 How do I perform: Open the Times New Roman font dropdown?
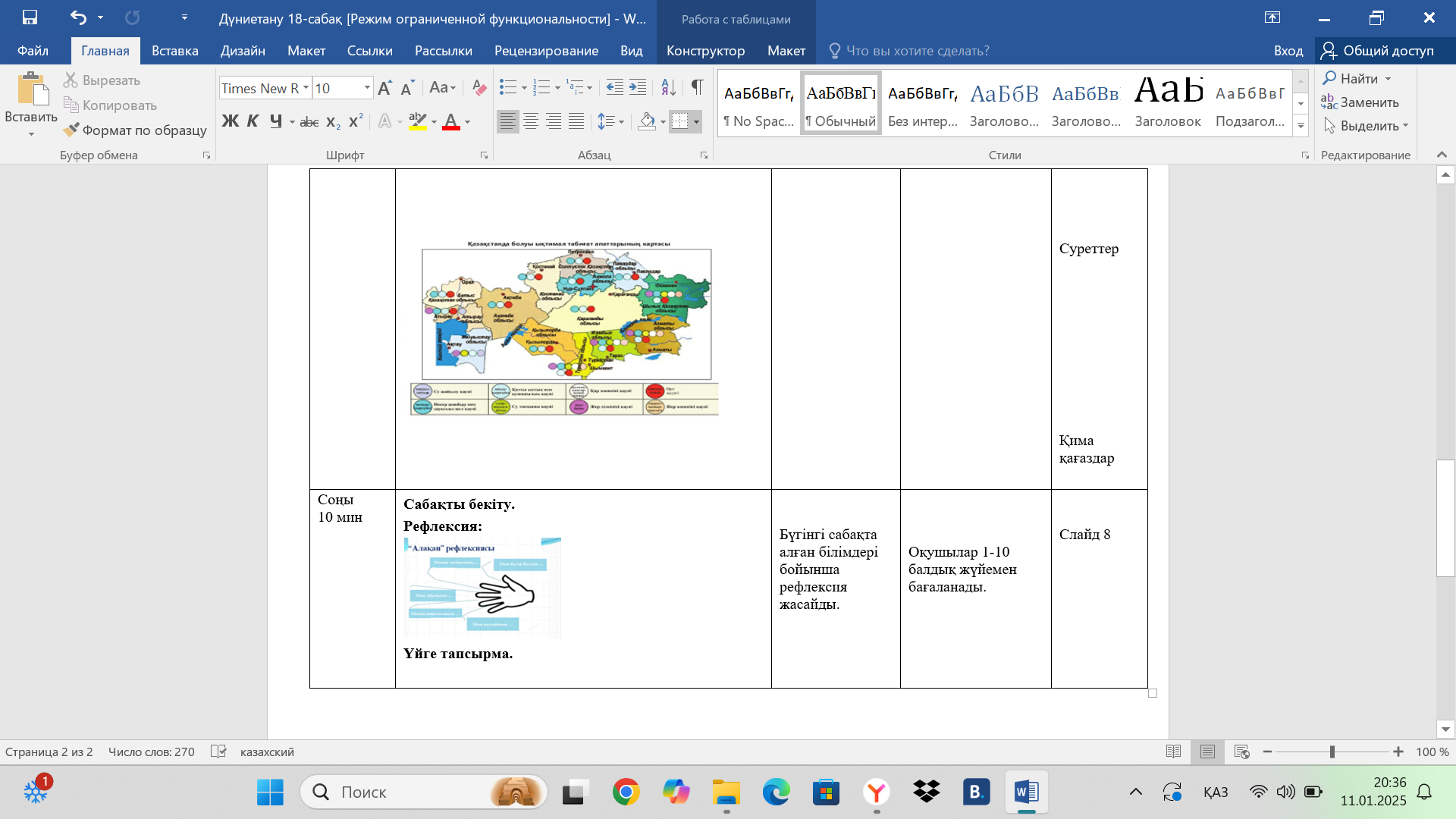point(306,89)
